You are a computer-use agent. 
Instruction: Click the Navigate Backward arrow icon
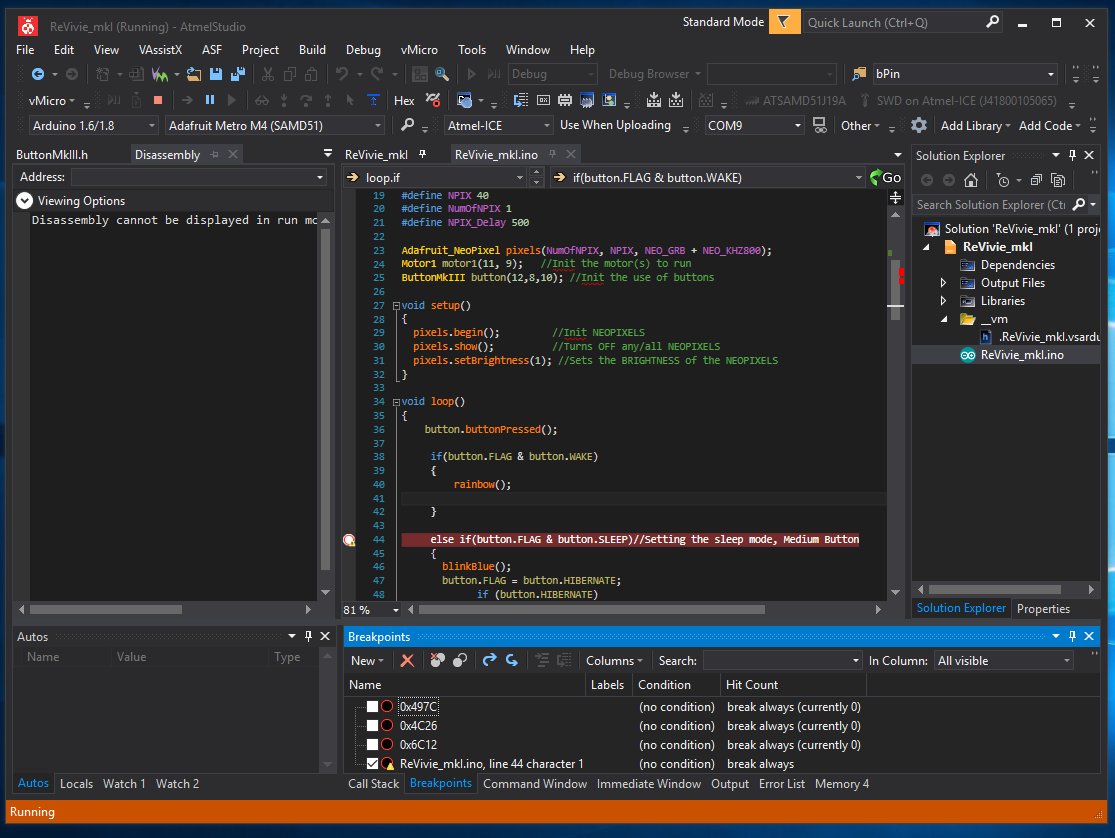click(x=38, y=74)
